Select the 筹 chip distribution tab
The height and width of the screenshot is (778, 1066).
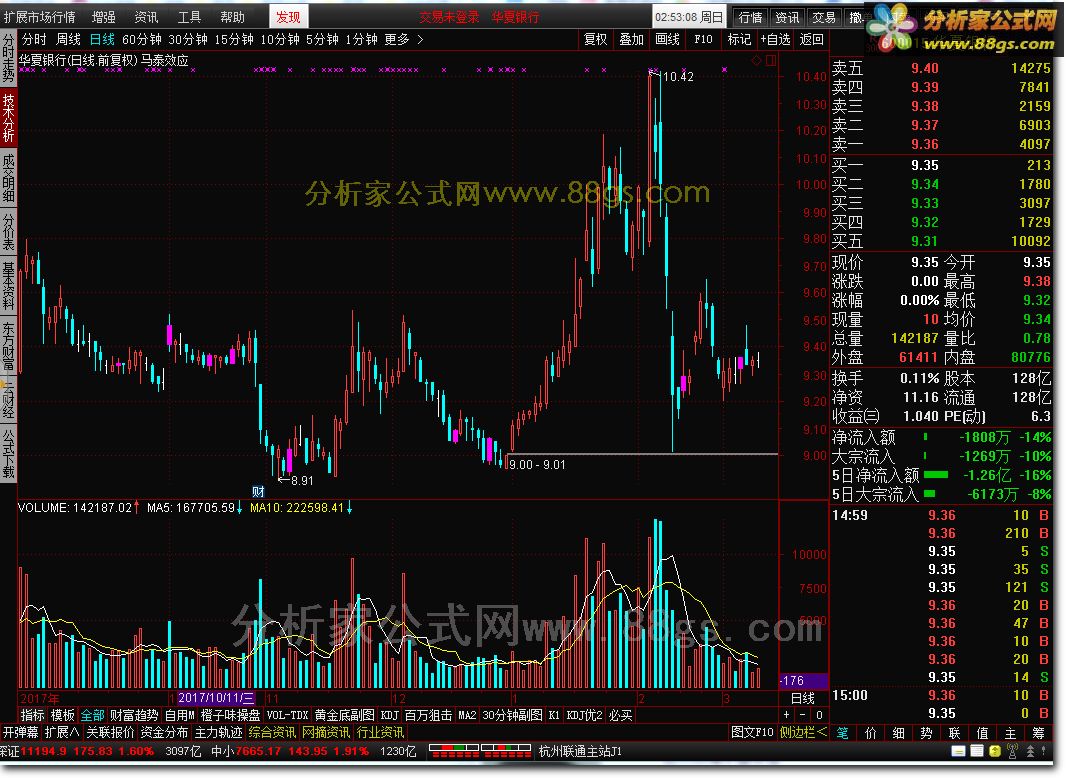1039,732
